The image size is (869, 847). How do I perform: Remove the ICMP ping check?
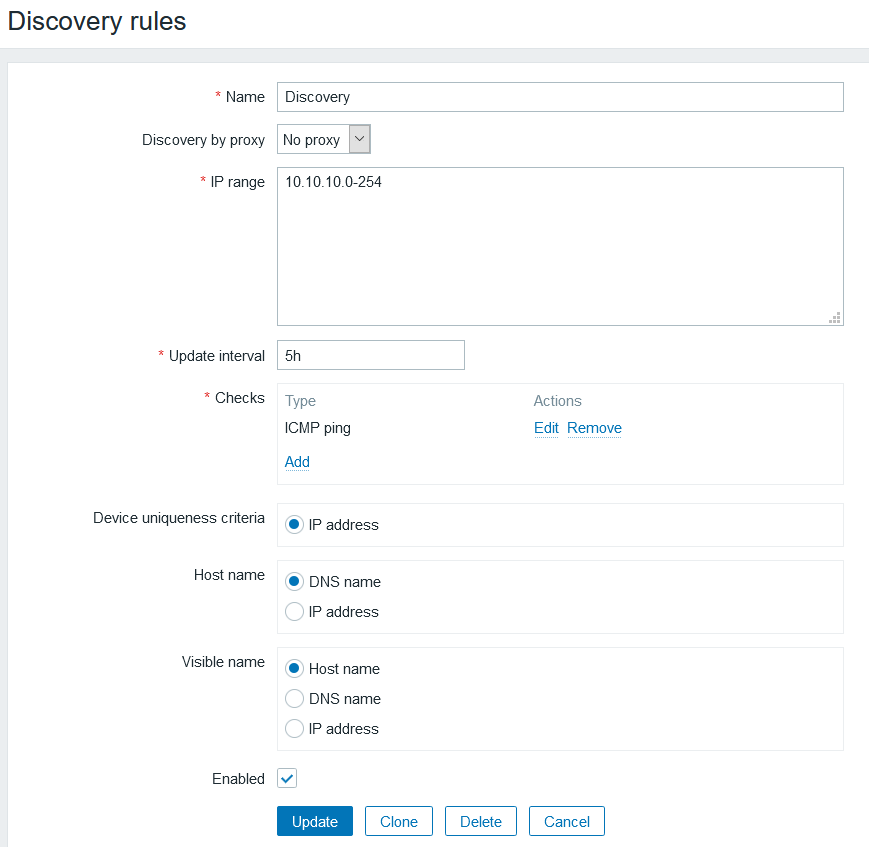594,428
